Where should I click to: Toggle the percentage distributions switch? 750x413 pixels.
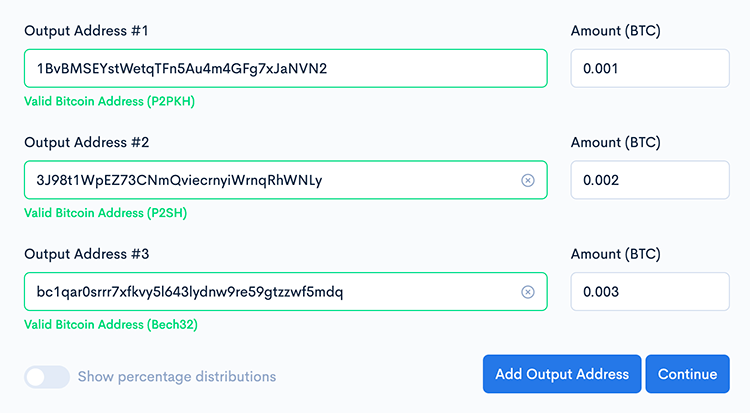(x=47, y=377)
